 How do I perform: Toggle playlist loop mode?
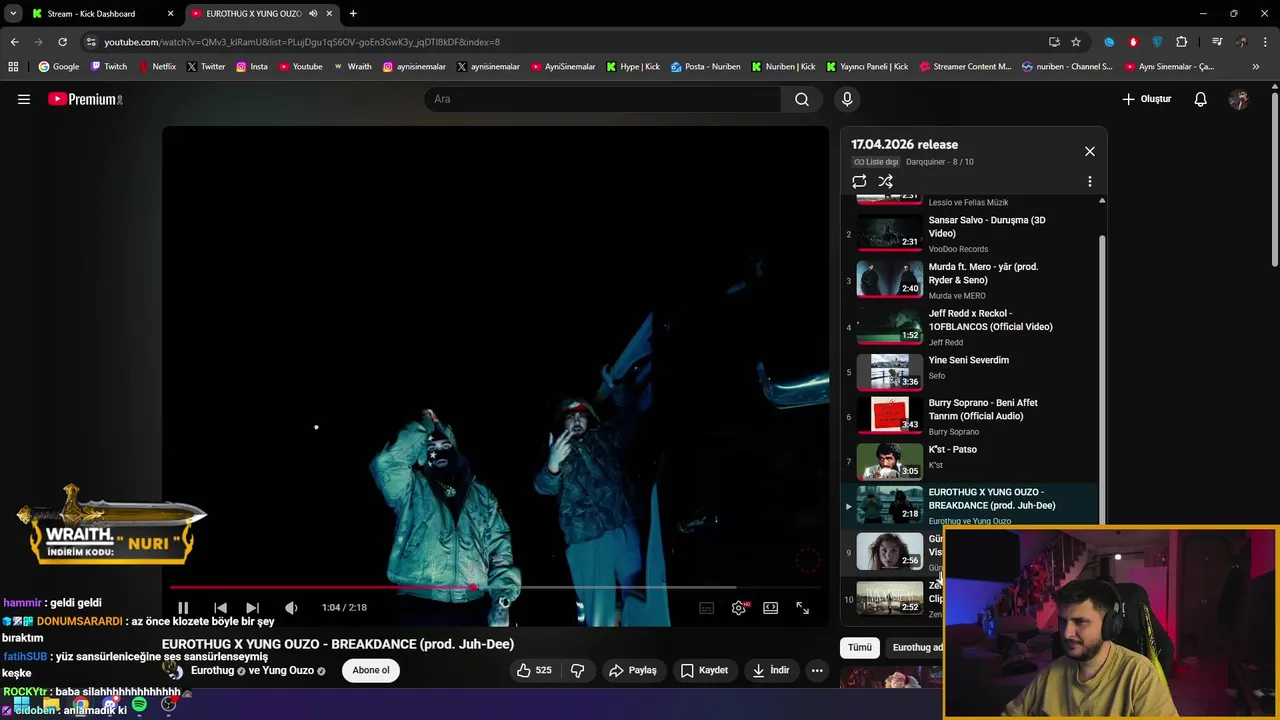point(859,182)
